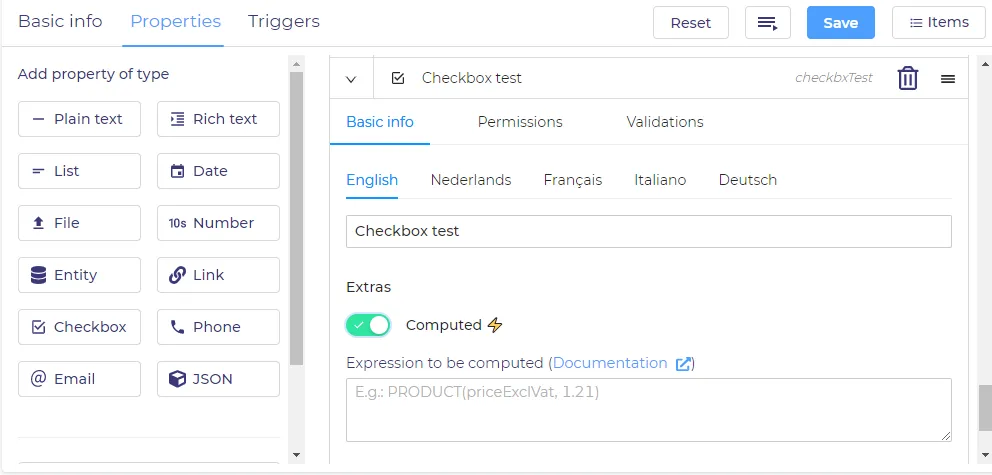Switch to the Triggers tab
The image size is (992, 475).
(x=283, y=22)
